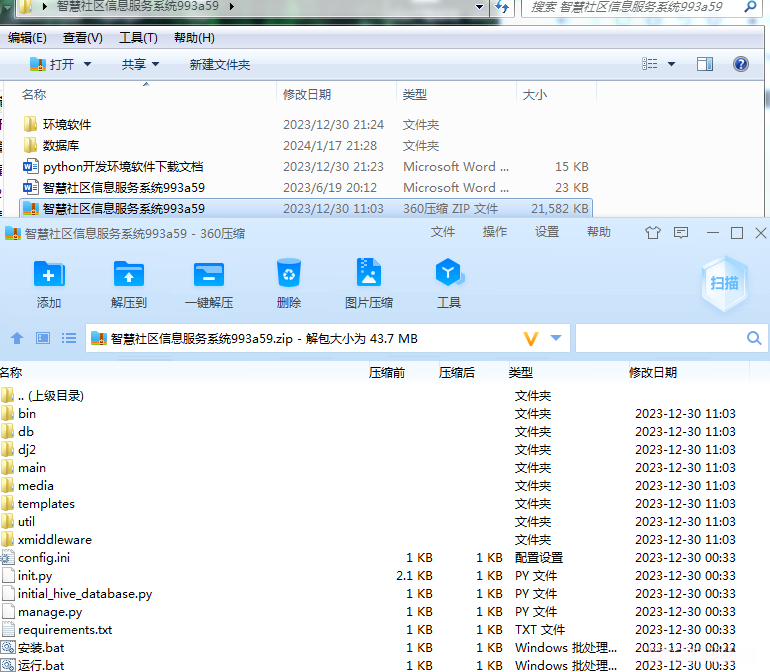
Task: Switch to the list view mode button in 360压缩
Action: pos(69,338)
